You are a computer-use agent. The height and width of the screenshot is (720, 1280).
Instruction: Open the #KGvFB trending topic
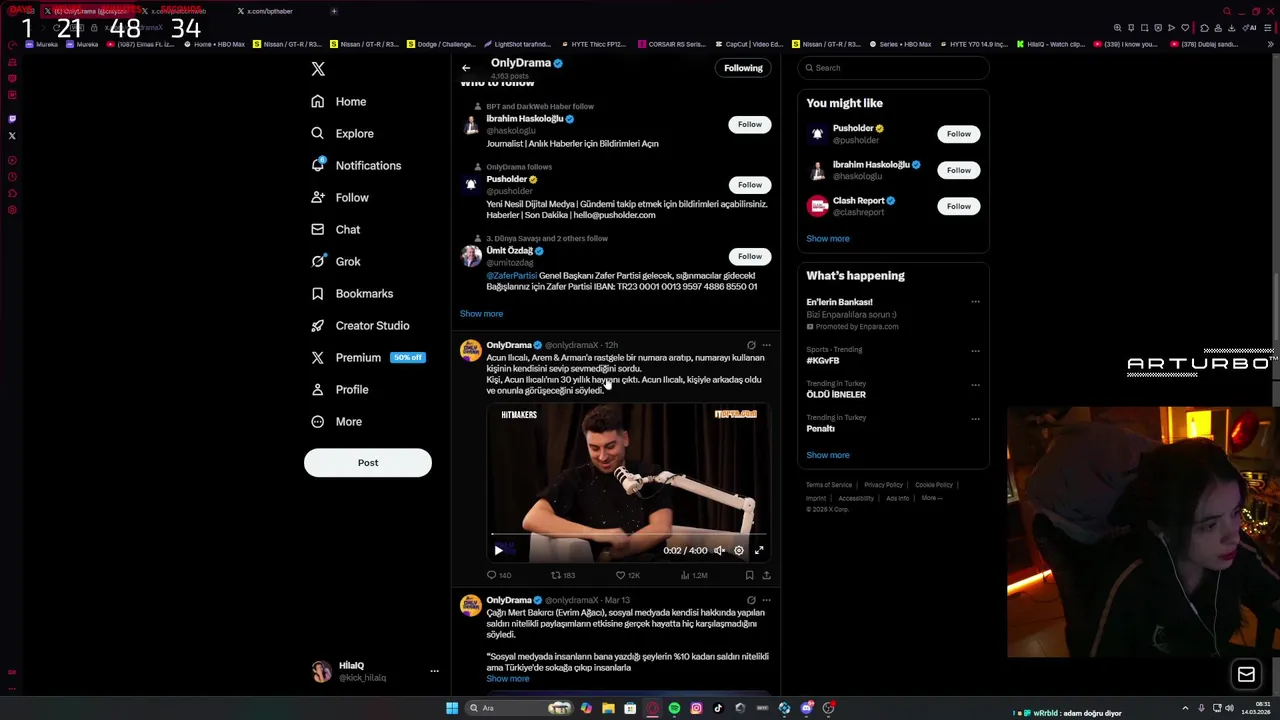pyautogui.click(x=823, y=361)
